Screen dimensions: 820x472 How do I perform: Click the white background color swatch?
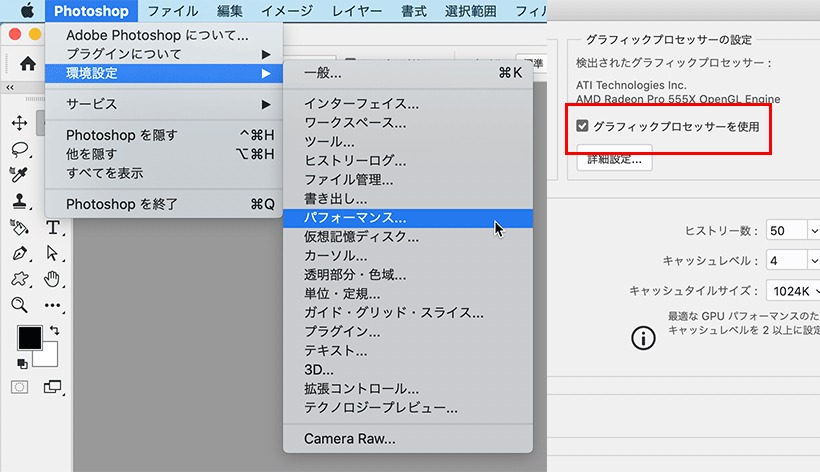[x=48, y=356]
